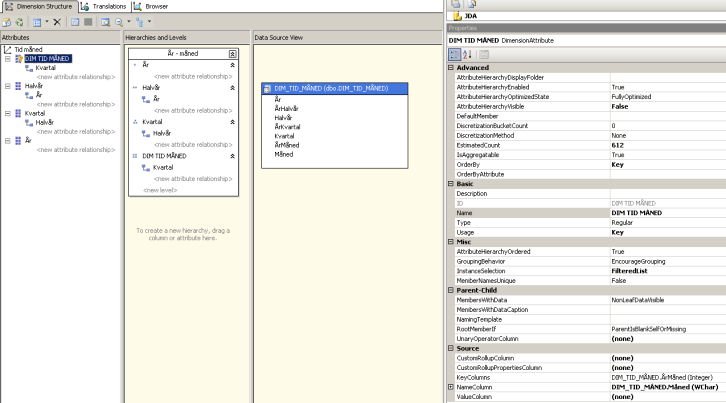Click the Alphabetical sort button in Properties
Screen dimensions: 726x403
tap(467, 55)
